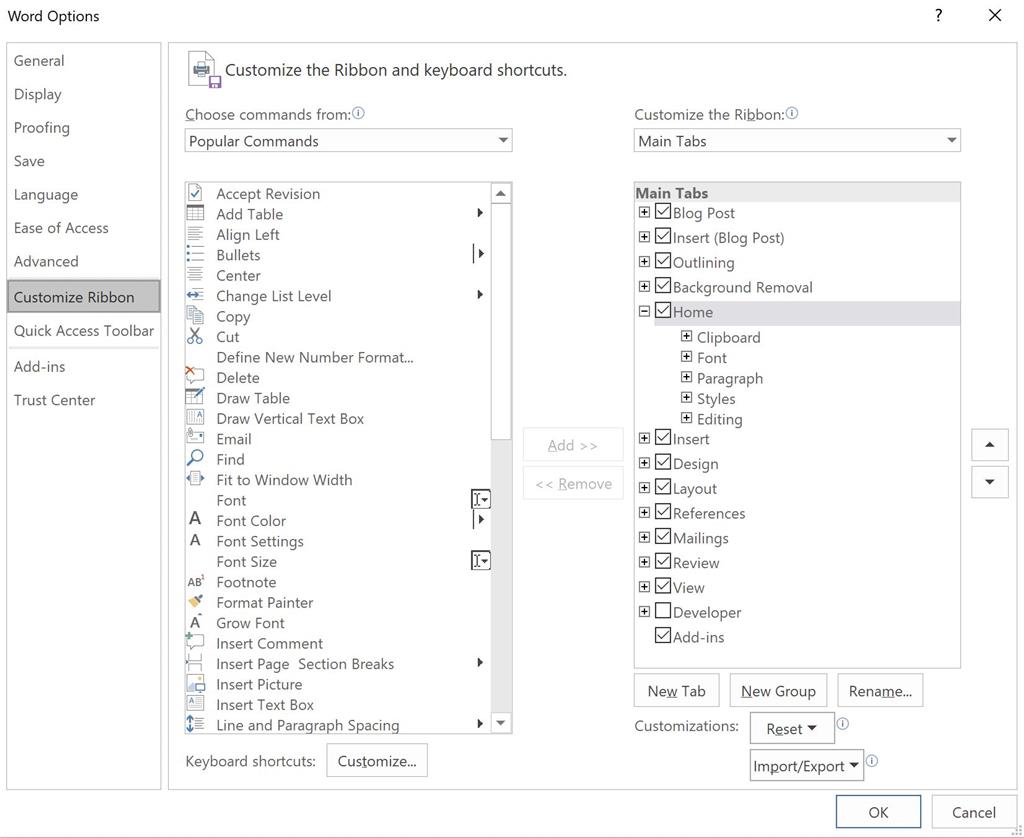Click the info icon beside Choose commands from
The image size is (1024, 838).
[359, 114]
